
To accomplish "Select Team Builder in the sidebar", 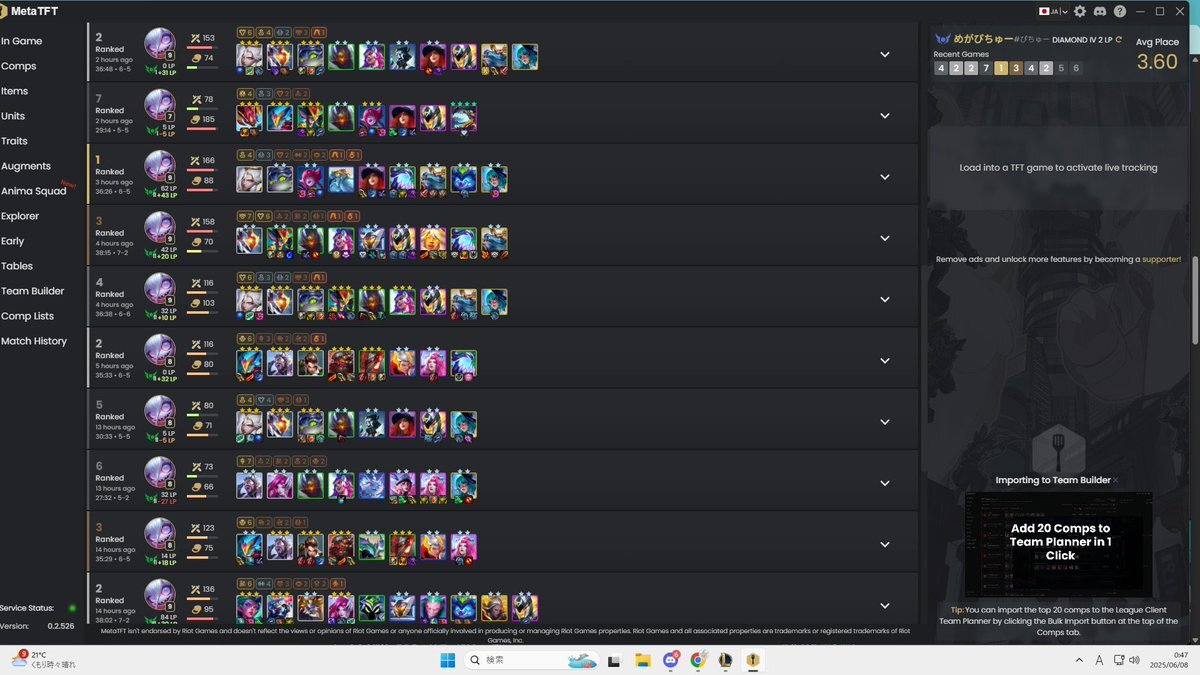I will (x=33, y=291).
